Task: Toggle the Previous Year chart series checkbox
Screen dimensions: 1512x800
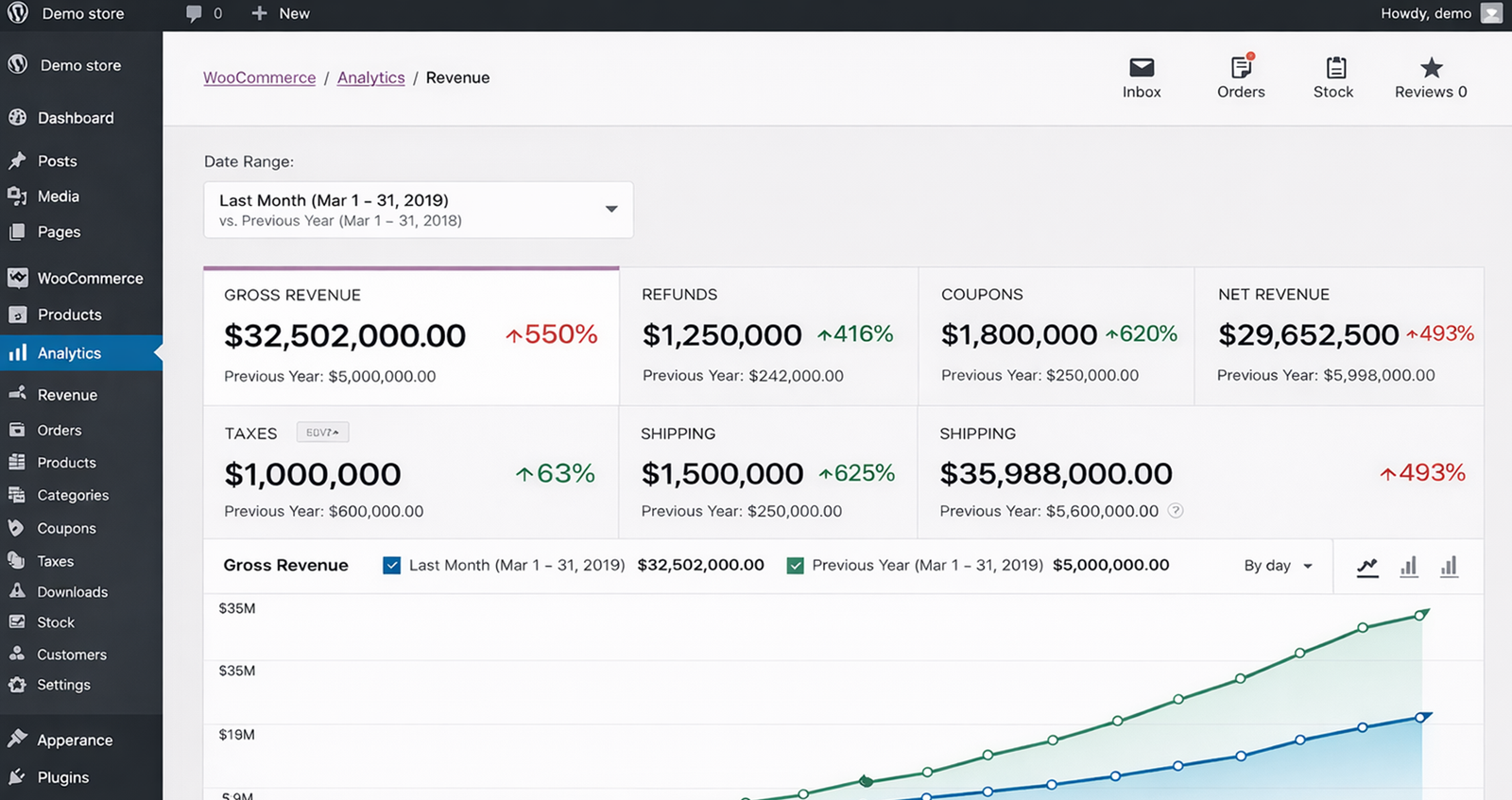Action: pos(796,566)
